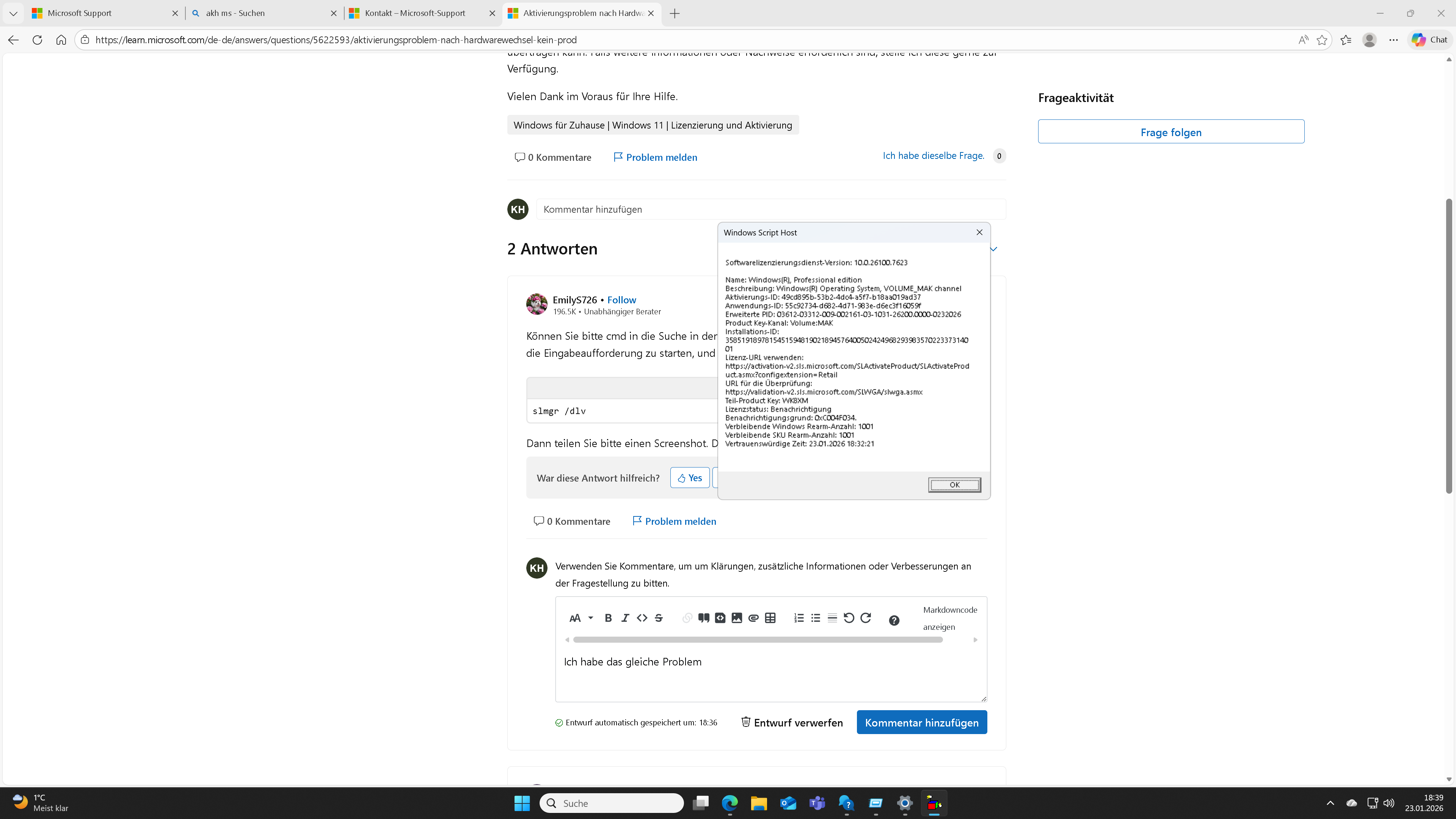Insert a code block in comment

[720, 618]
